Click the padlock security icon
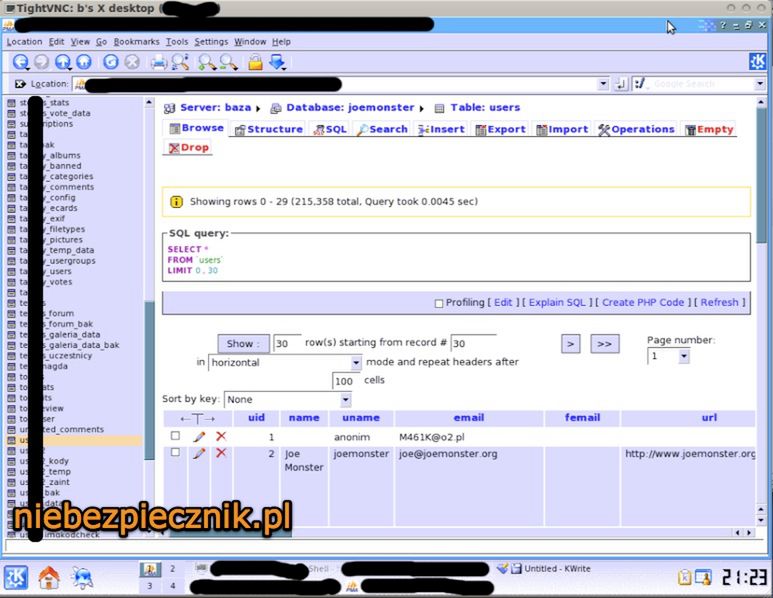This screenshot has width=773, height=598. [255, 62]
